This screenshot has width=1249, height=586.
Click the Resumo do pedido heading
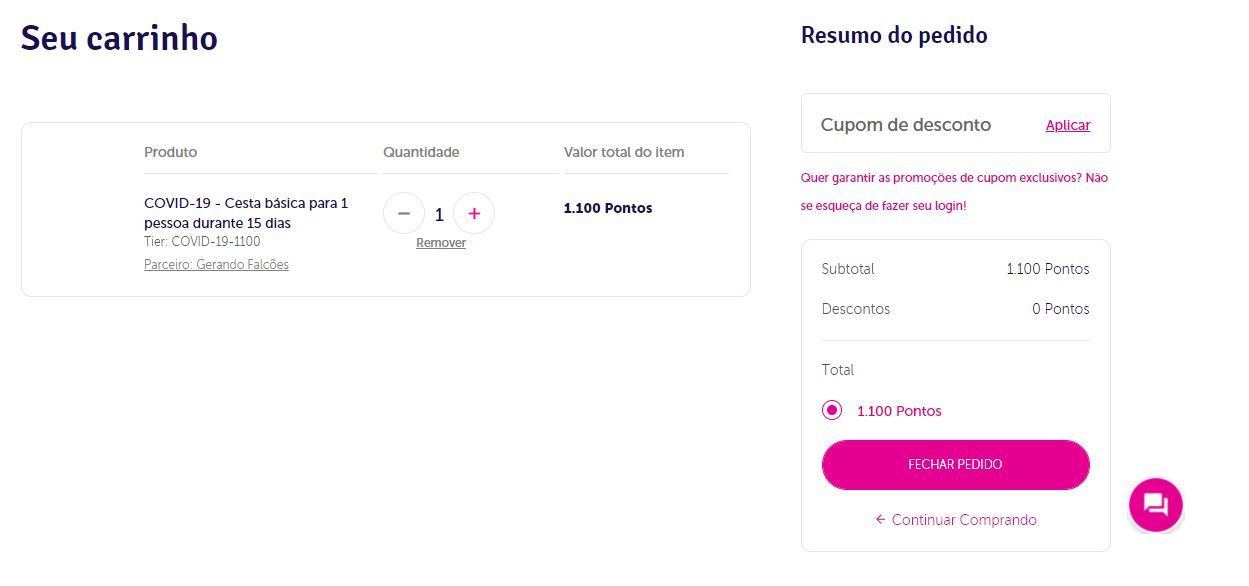(x=894, y=36)
